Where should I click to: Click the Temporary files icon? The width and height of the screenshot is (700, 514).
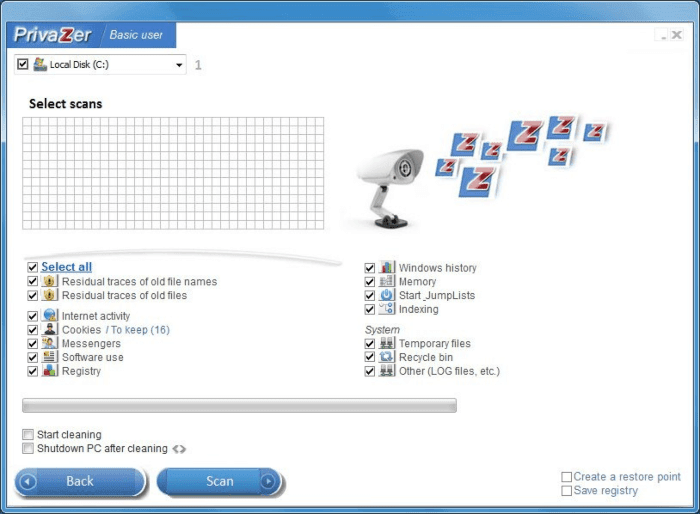pos(387,343)
